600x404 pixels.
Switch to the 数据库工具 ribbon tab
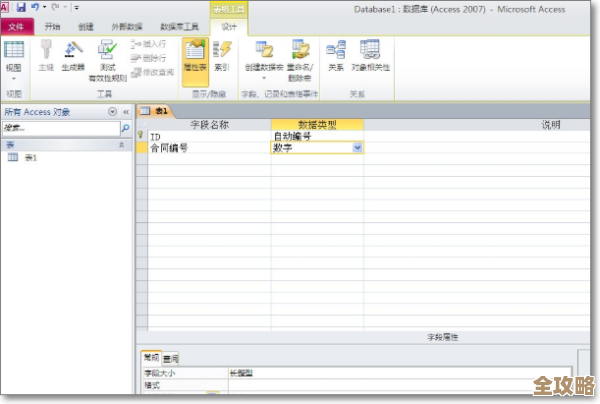(179, 27)
